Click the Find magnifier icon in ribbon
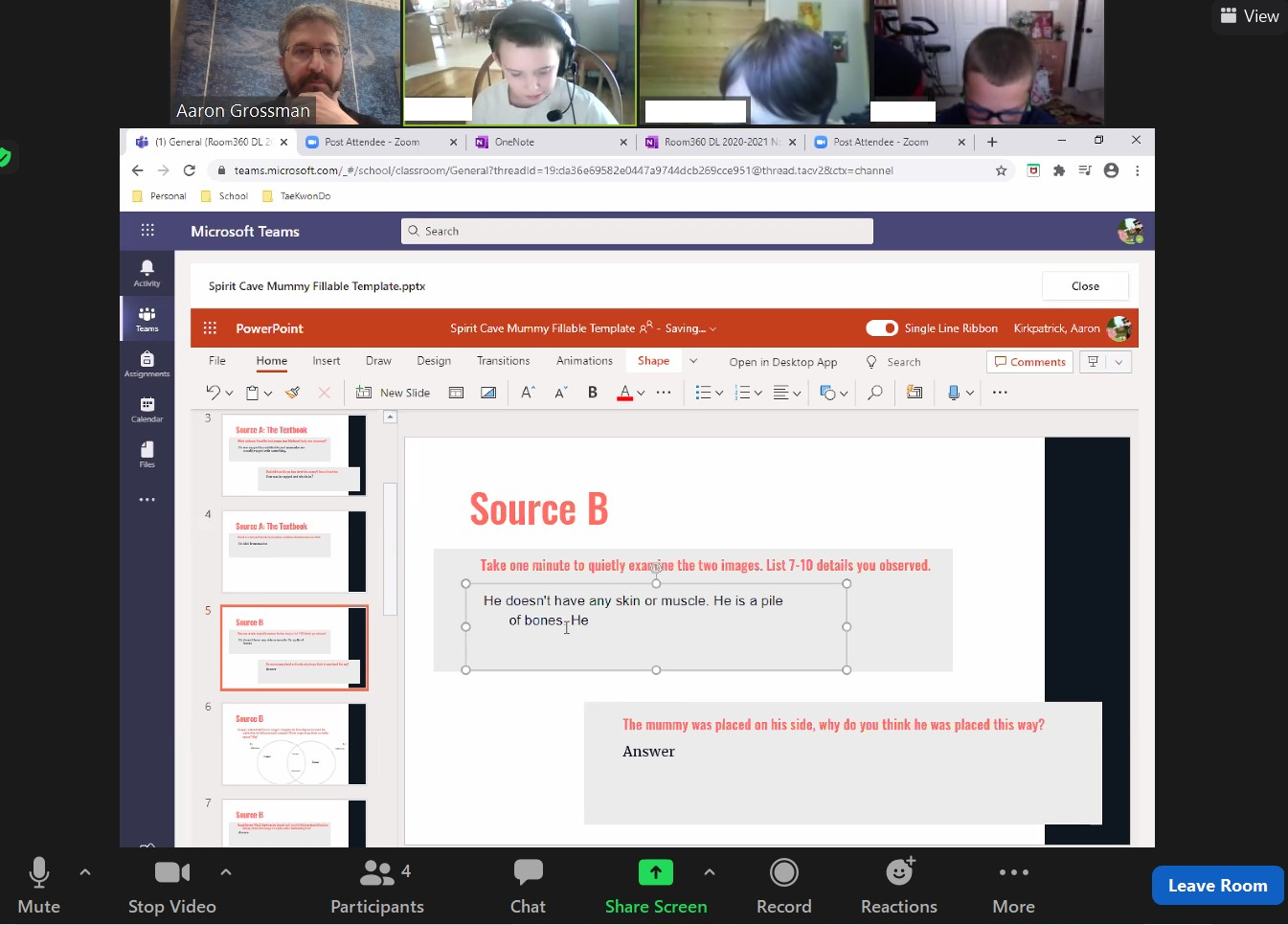 (874, 393)
